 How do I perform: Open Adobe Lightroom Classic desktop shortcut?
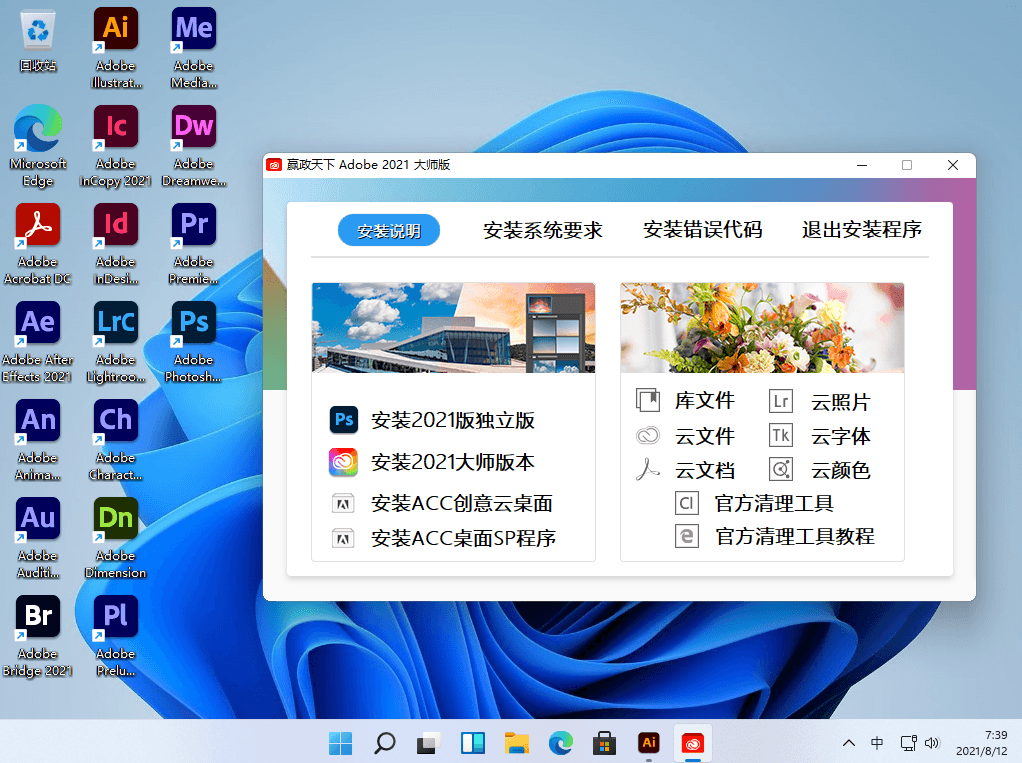coord(116,342)
